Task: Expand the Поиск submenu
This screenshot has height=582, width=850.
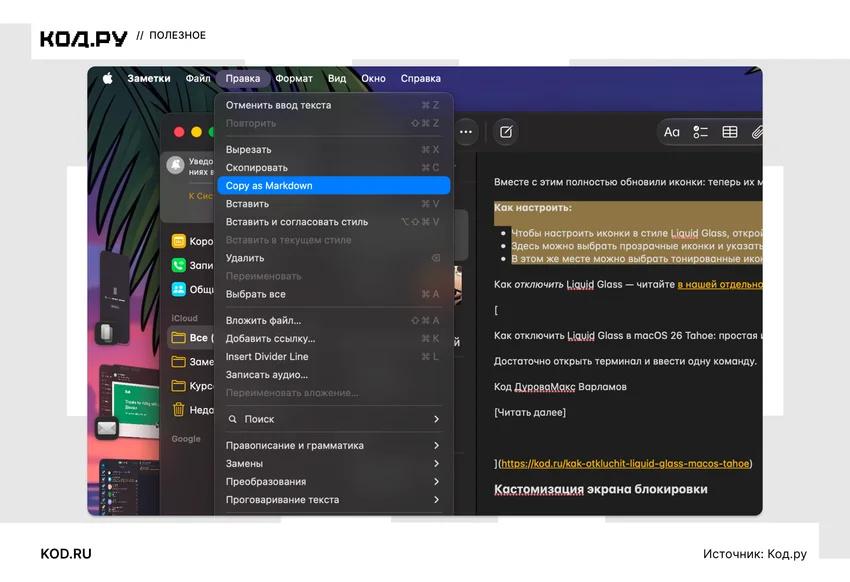Action: pos(333,419)
